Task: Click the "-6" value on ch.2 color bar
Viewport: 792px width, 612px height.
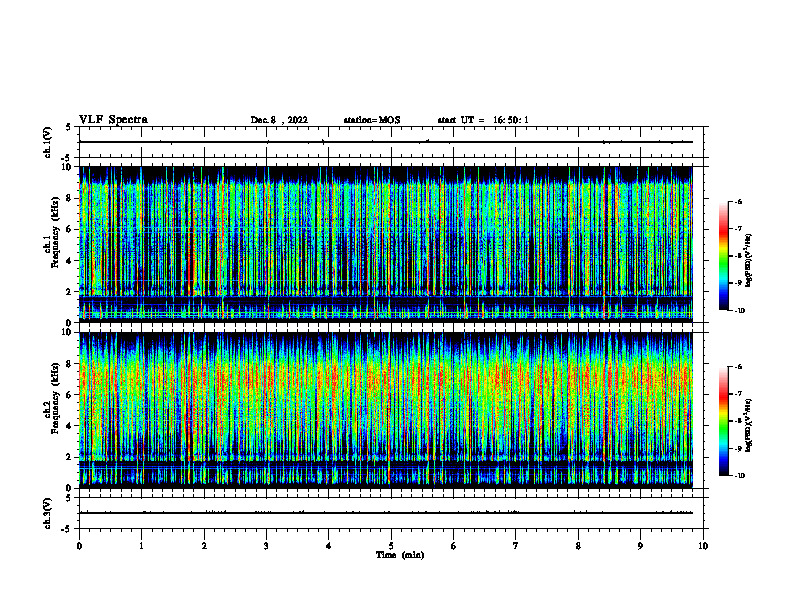Action: pyautogui.click(x=738, y=367)
